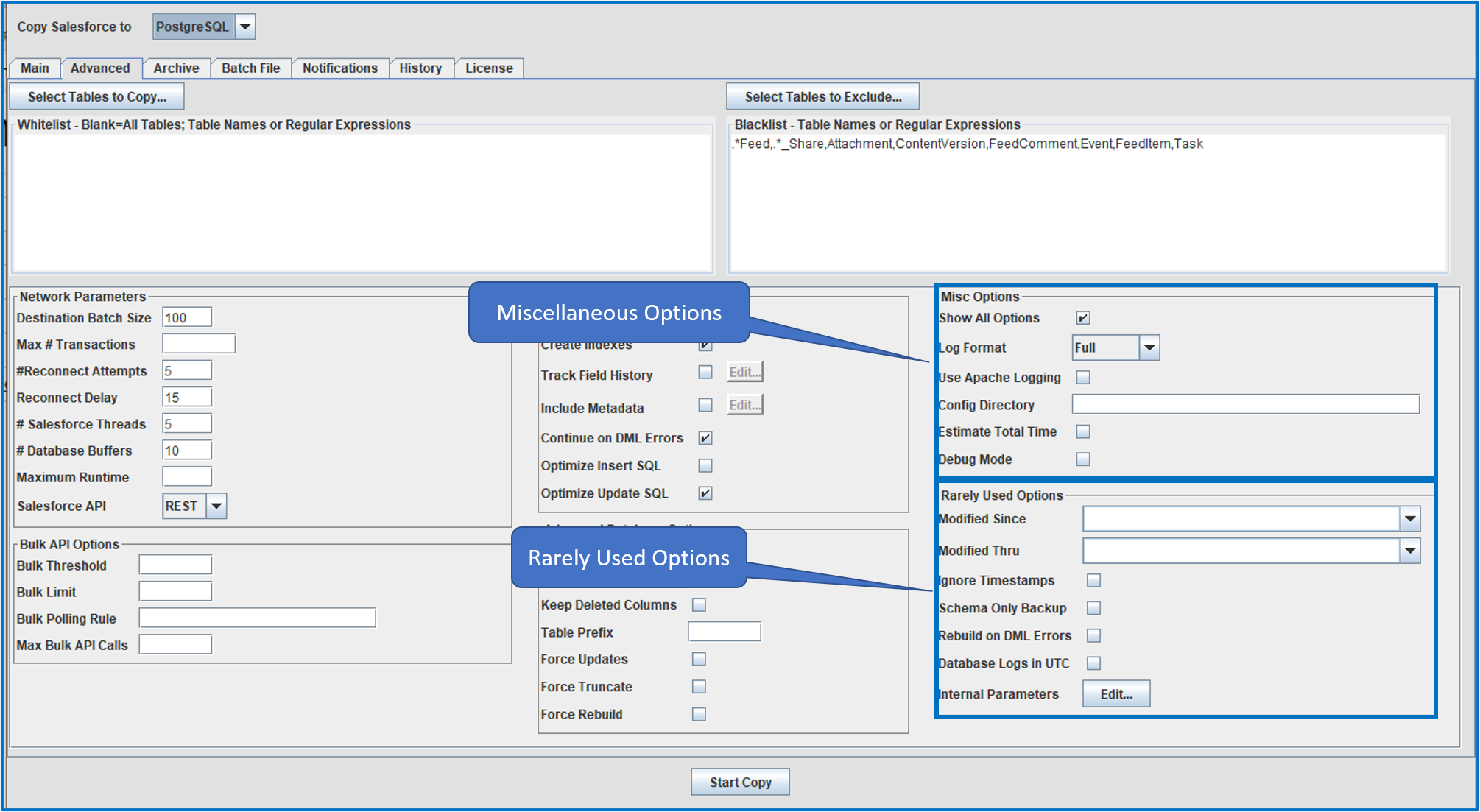
Task: Uncheck Optimize Update SQL
Action: pyautogui.click(x=705, y=493)
